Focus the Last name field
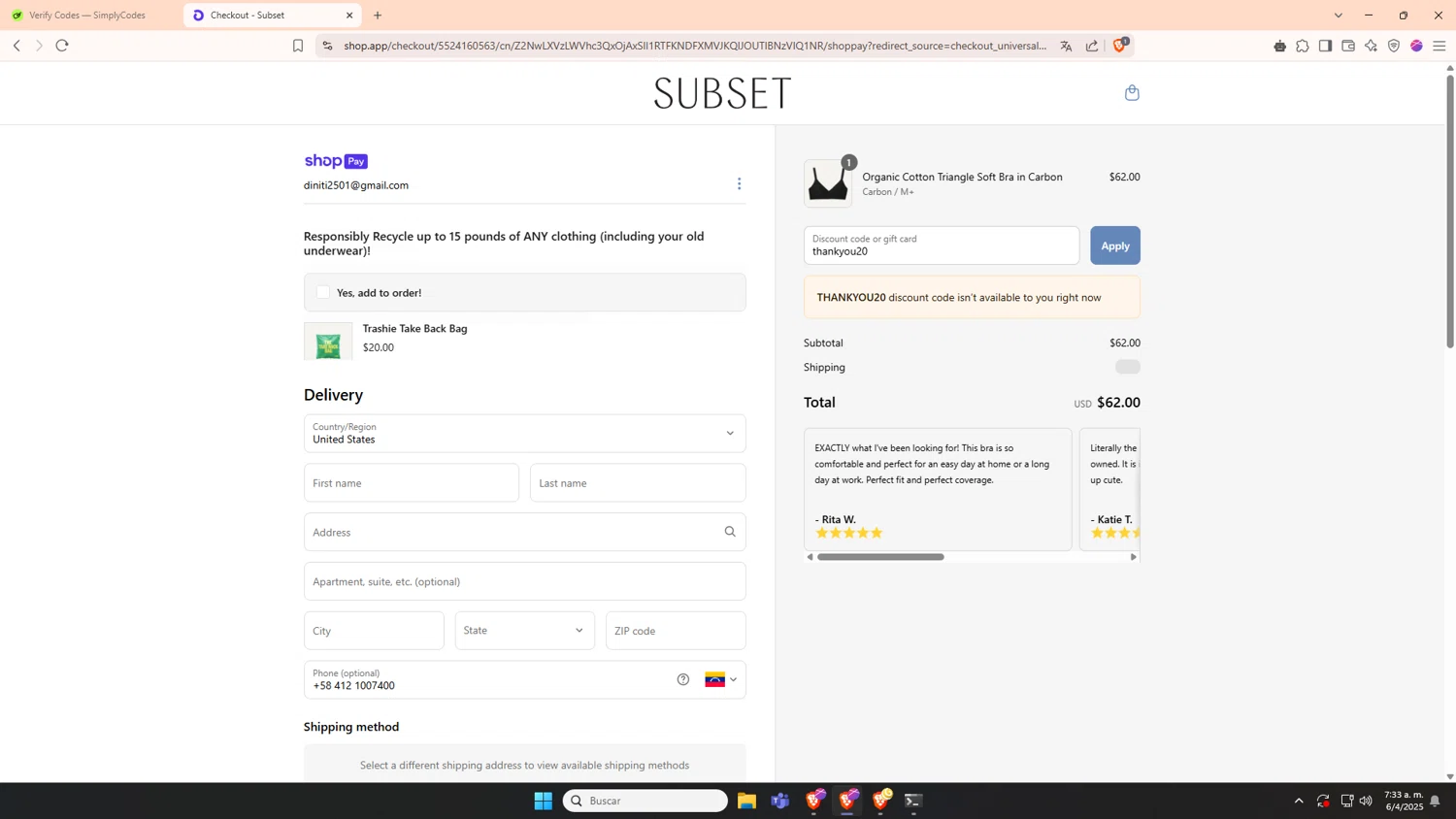 638,483
